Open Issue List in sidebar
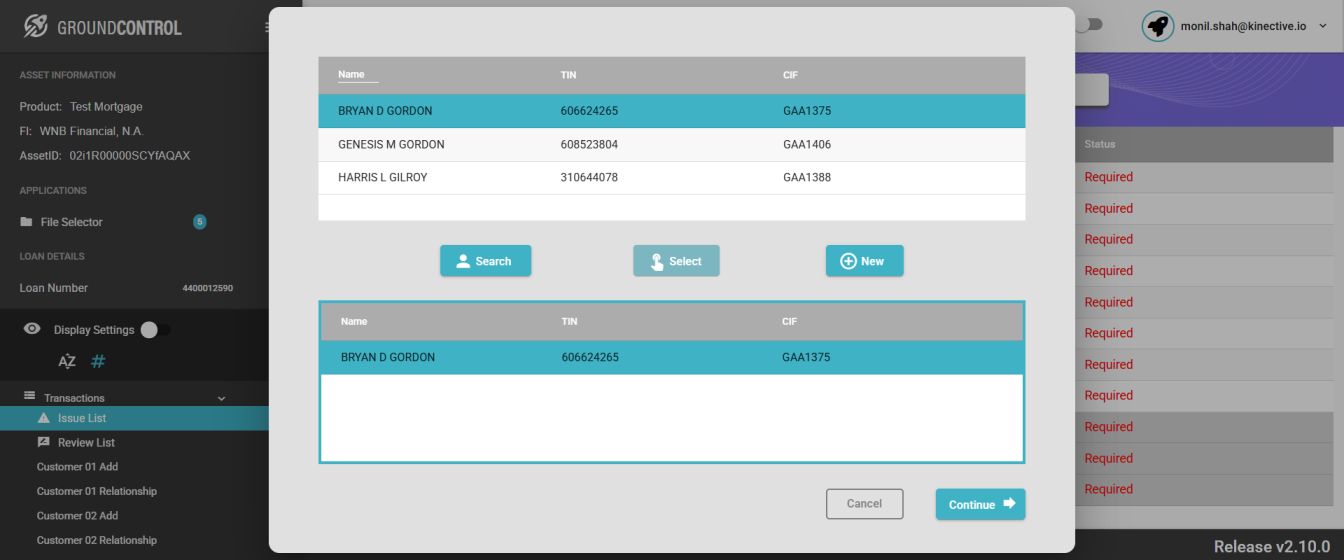This screenshot has width=1344, height=560. tap(134, 418)
